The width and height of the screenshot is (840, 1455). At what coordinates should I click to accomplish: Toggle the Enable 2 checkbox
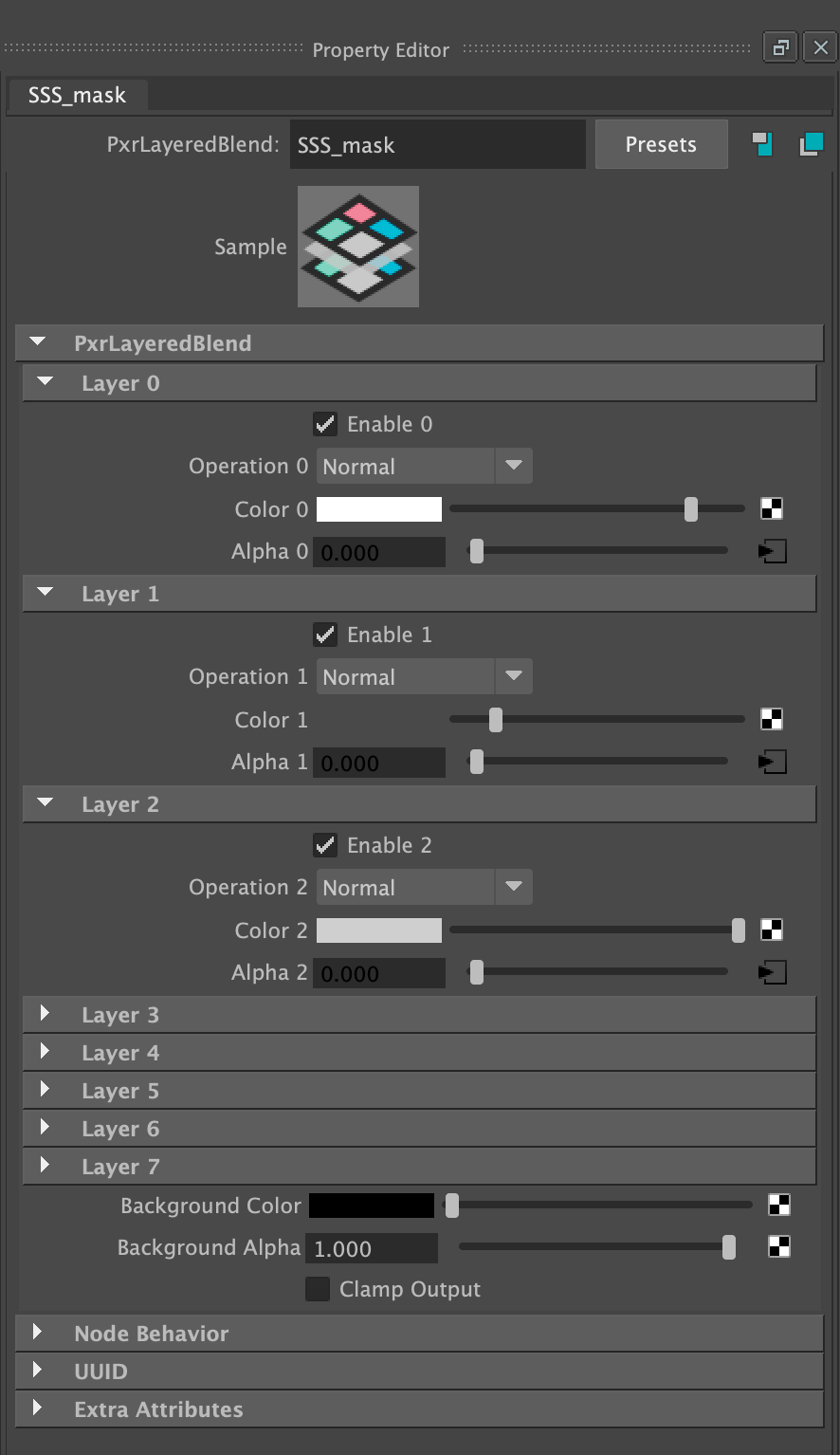point(325,845)
